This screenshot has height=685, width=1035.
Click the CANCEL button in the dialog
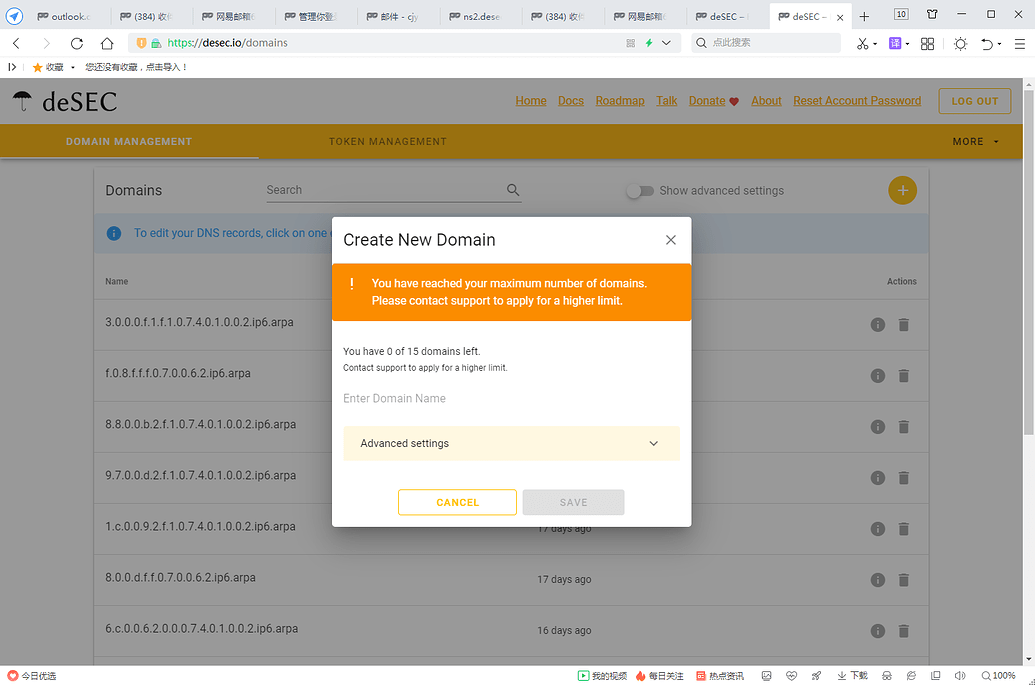[x=457, y=502]
